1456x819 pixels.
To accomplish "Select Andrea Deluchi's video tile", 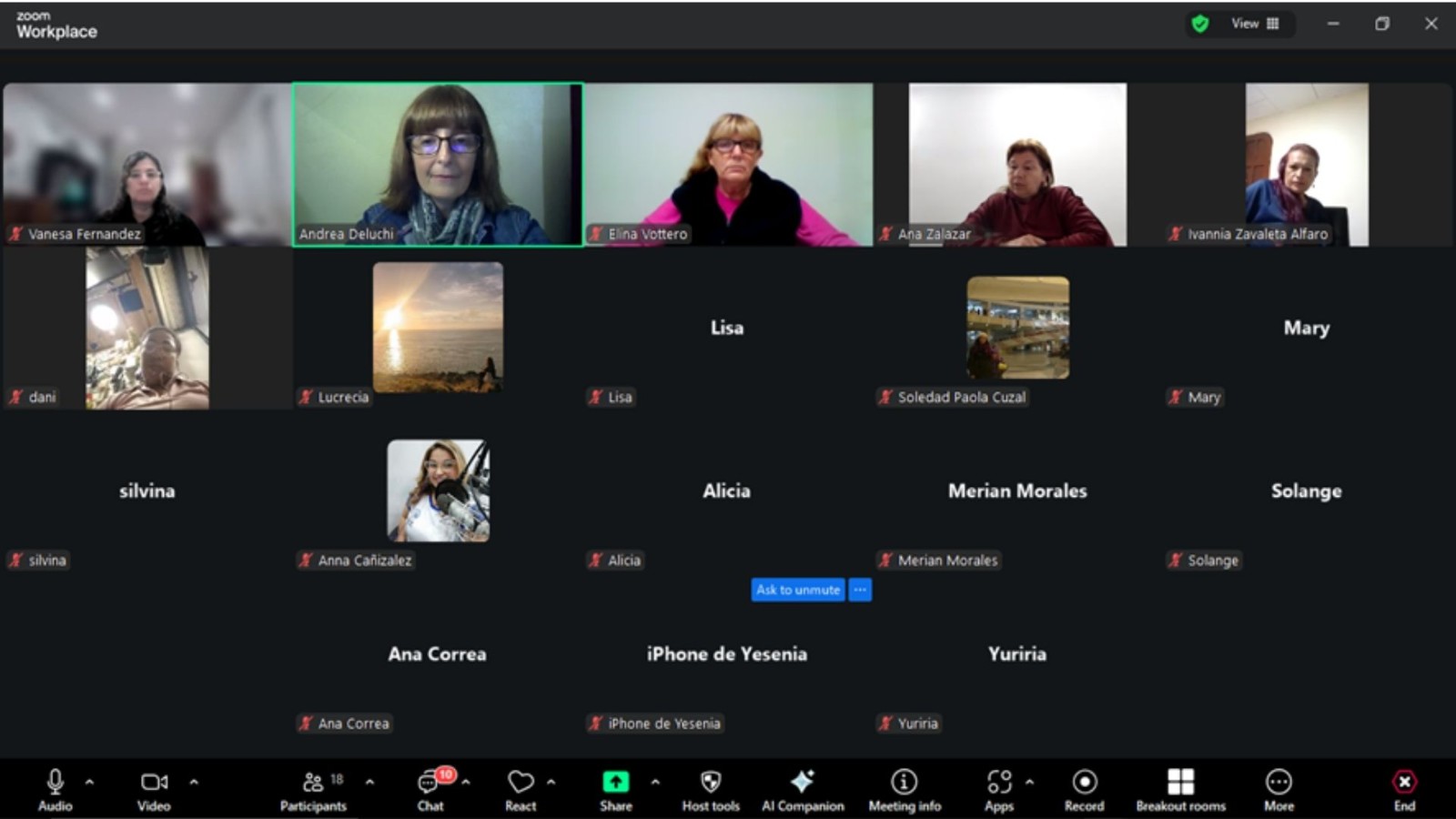I will [438, 164].
